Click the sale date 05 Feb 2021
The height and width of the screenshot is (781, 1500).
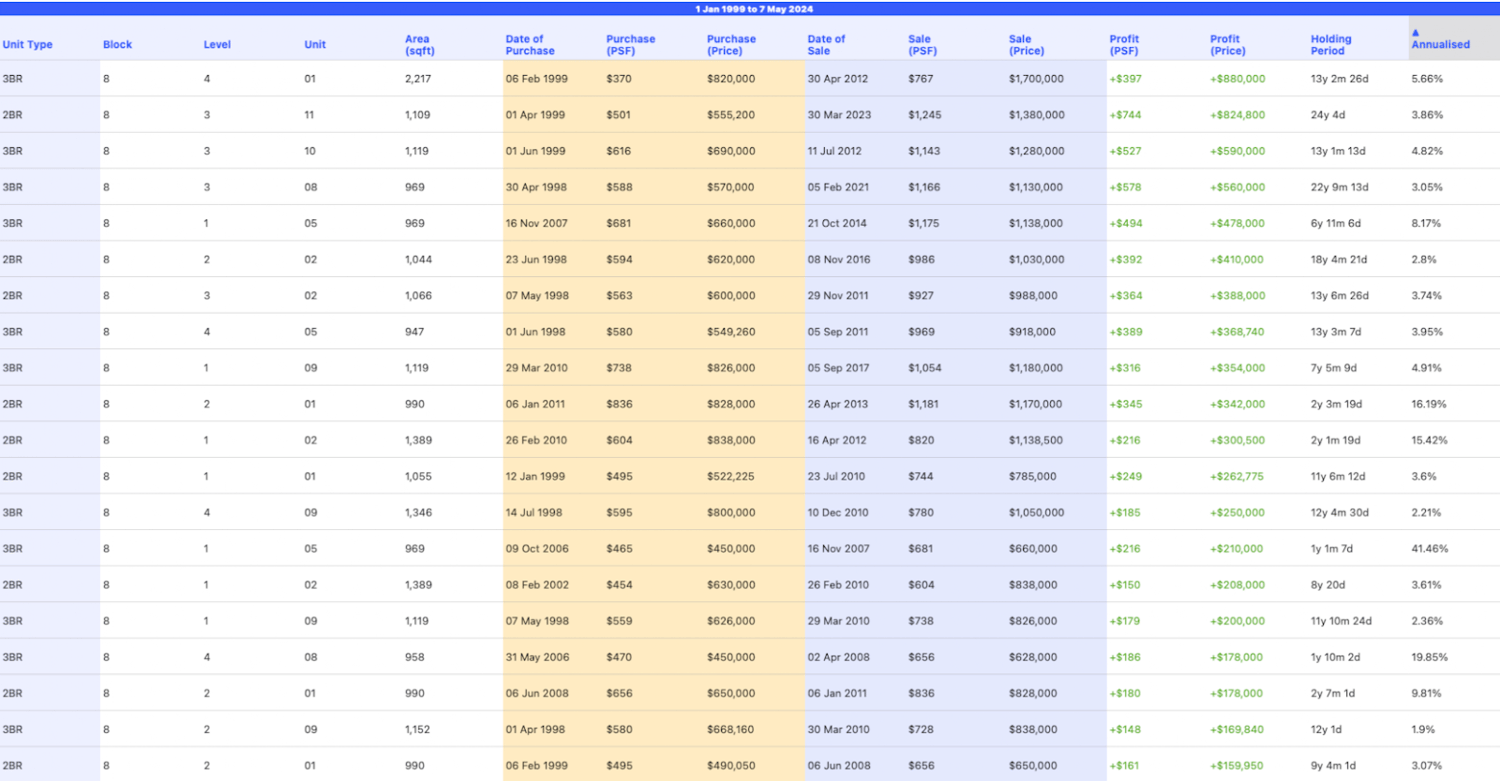pos(839,187)
